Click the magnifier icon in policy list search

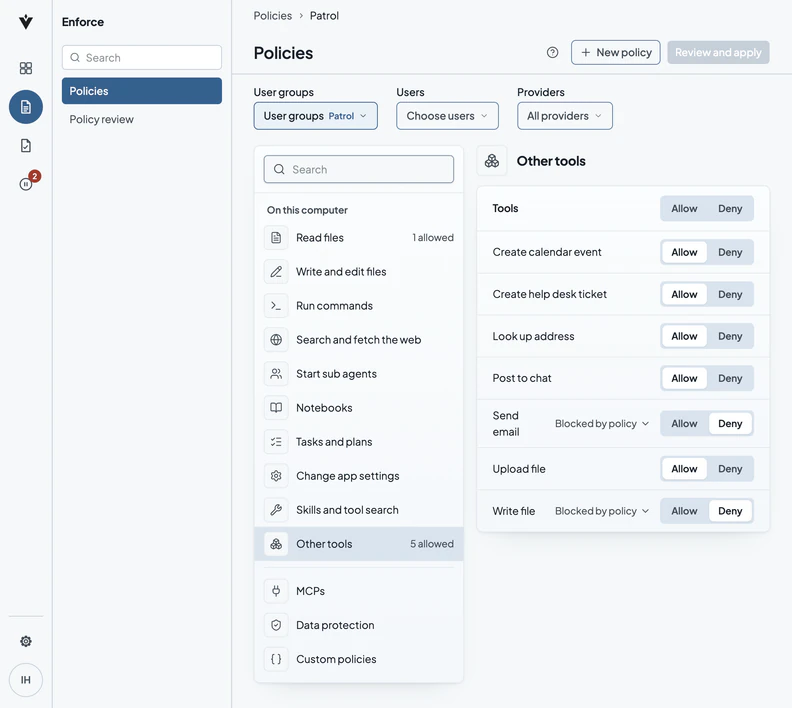click(279, 169)
